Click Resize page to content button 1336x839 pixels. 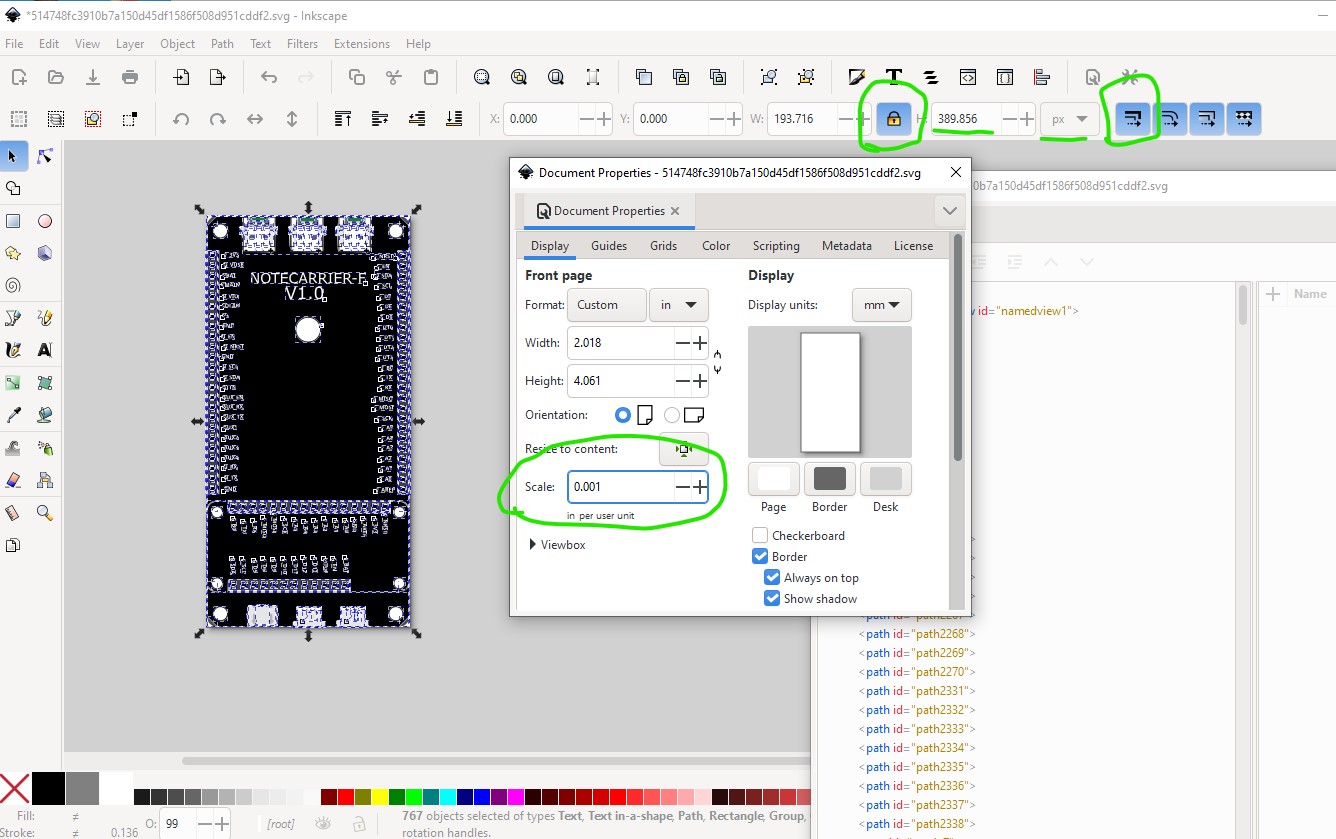[x=684, y=450]
